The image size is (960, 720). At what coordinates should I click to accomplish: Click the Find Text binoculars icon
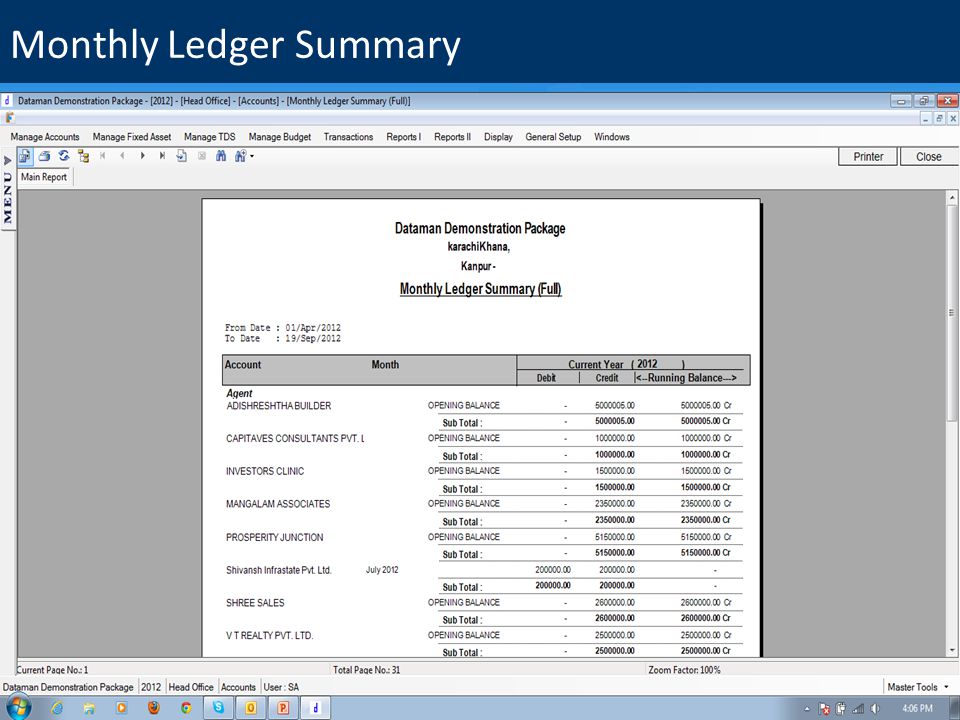click(x=221, y=156)
